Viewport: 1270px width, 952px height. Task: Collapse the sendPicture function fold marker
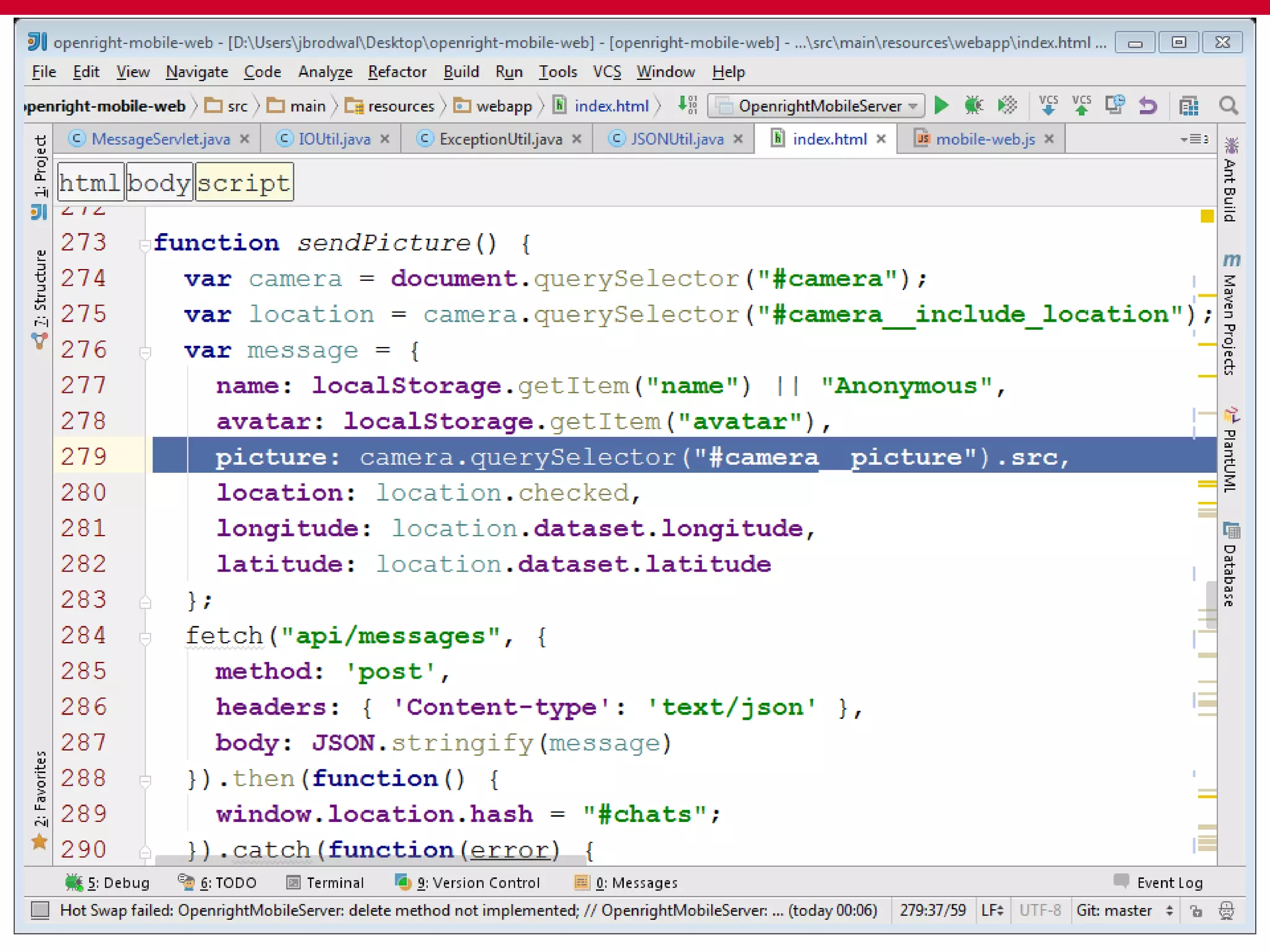[144, 245]
